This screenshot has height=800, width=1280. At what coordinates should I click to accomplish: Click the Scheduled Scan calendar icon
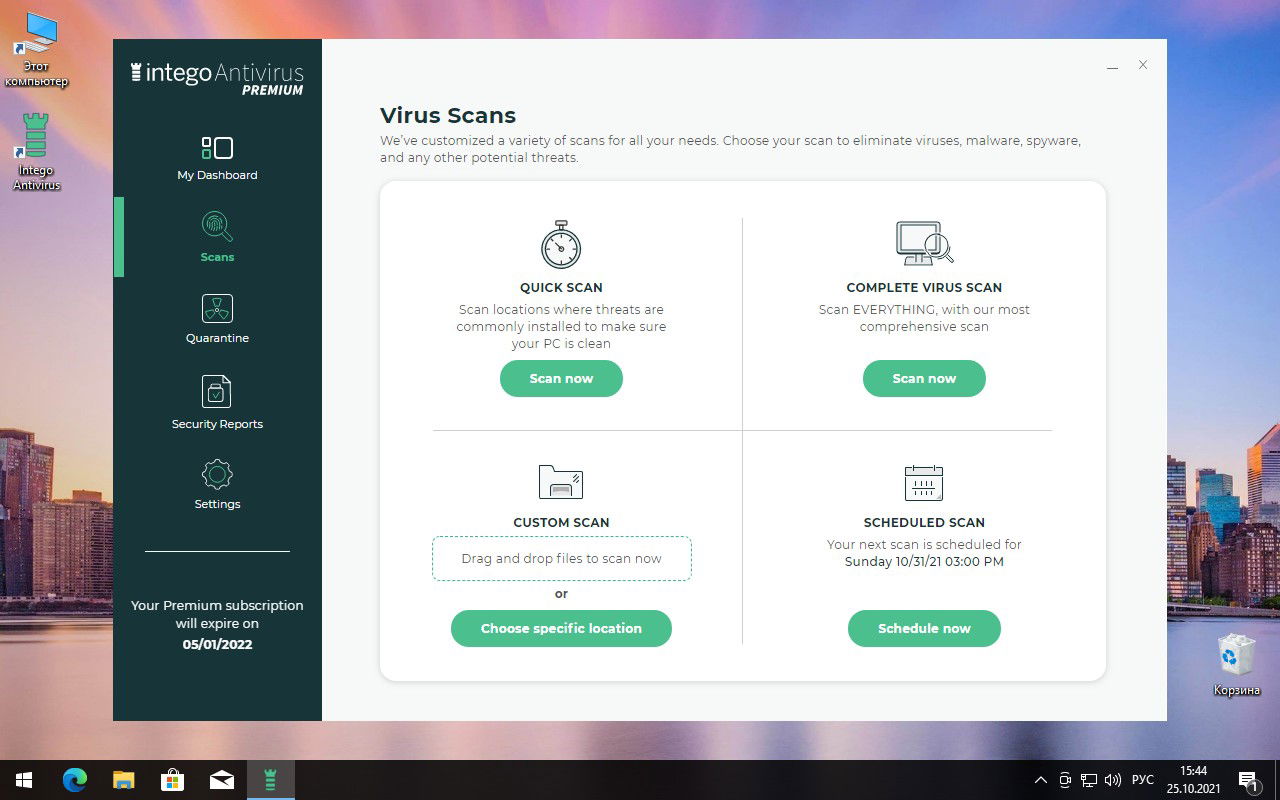[x=924, y=483]
